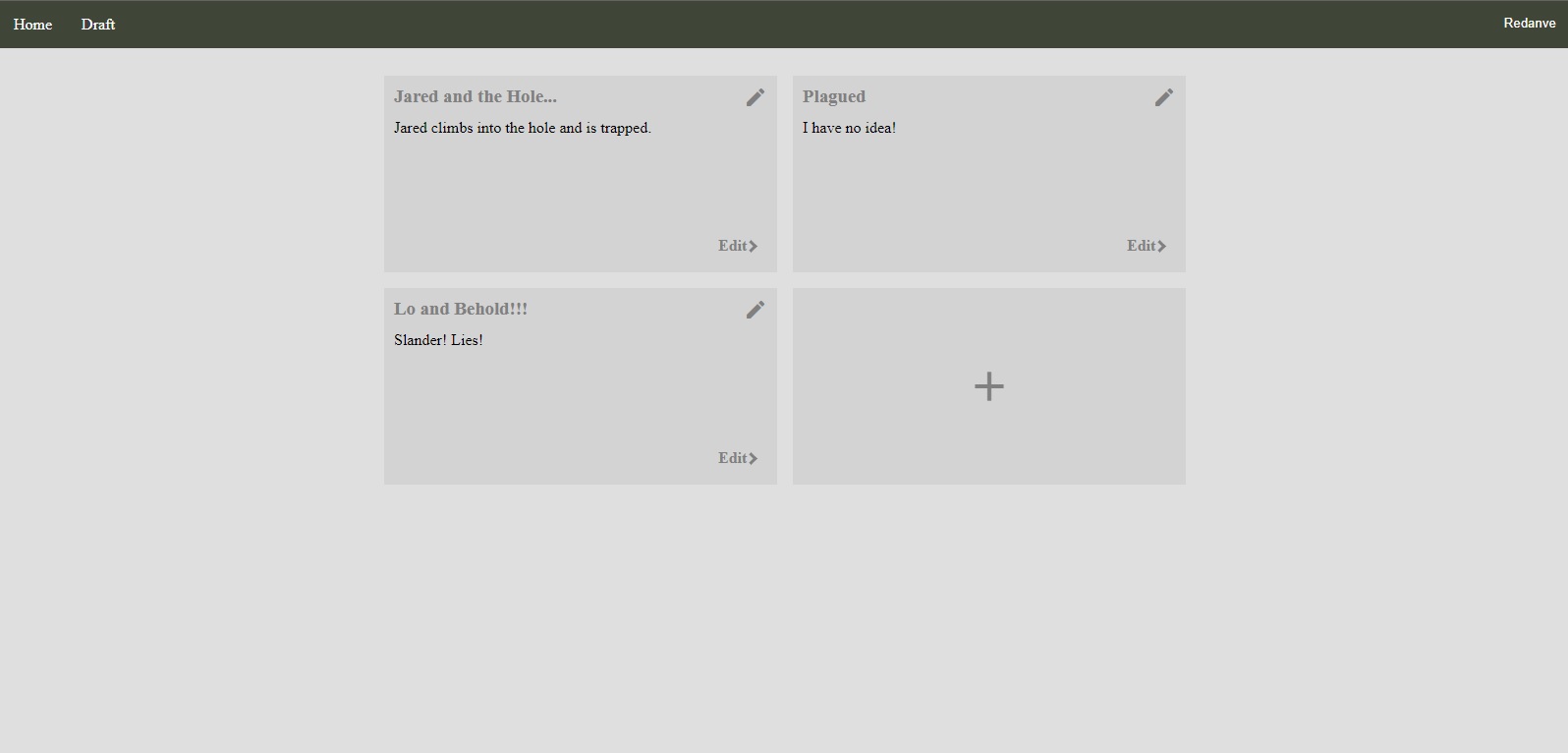Click the Edit text on Jared and the Hole card
The height and width of the screenshot is (753, 1568).
point(732,246)
